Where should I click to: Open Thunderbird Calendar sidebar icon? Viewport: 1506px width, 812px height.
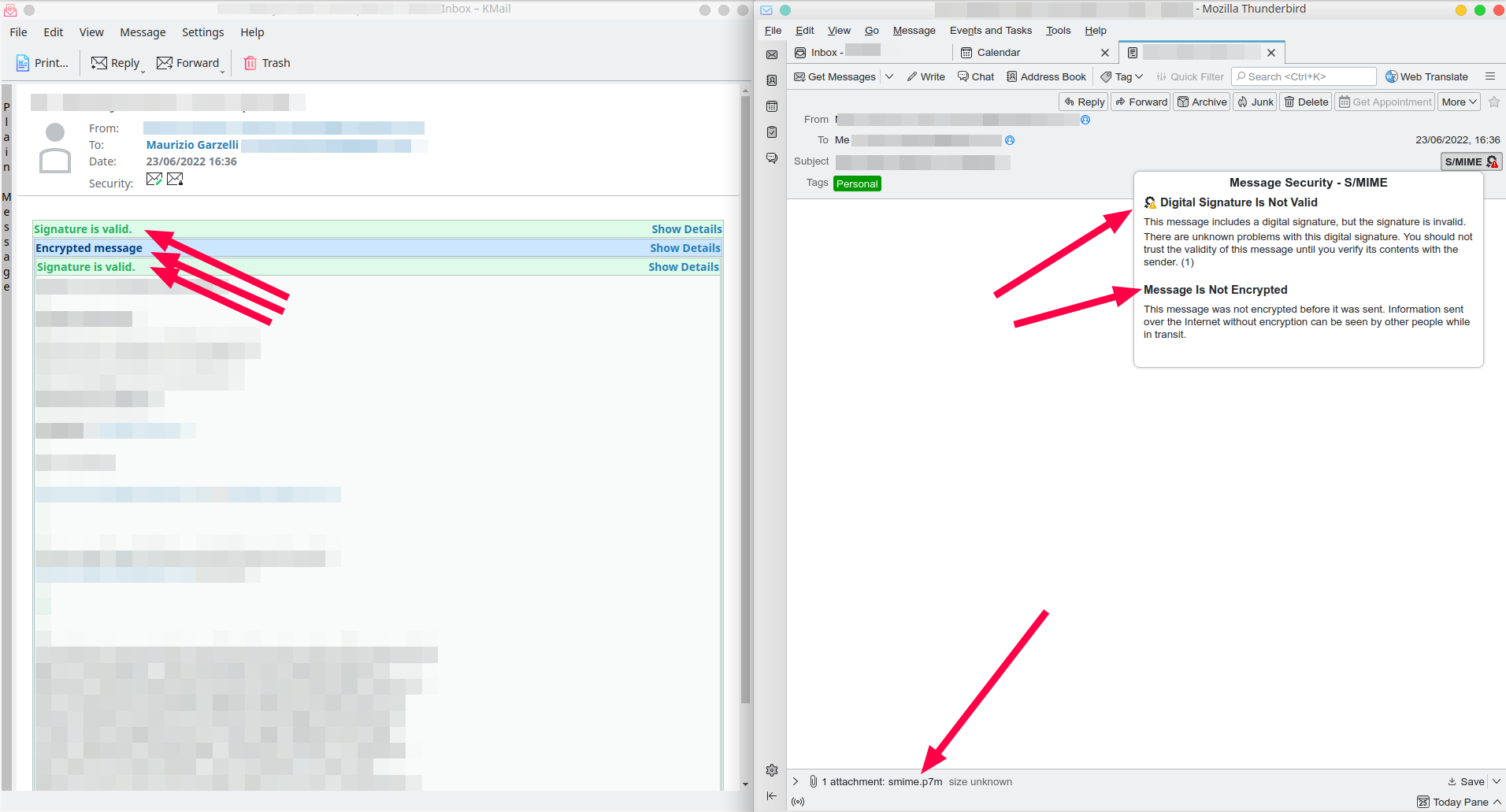tap(772, 106)
